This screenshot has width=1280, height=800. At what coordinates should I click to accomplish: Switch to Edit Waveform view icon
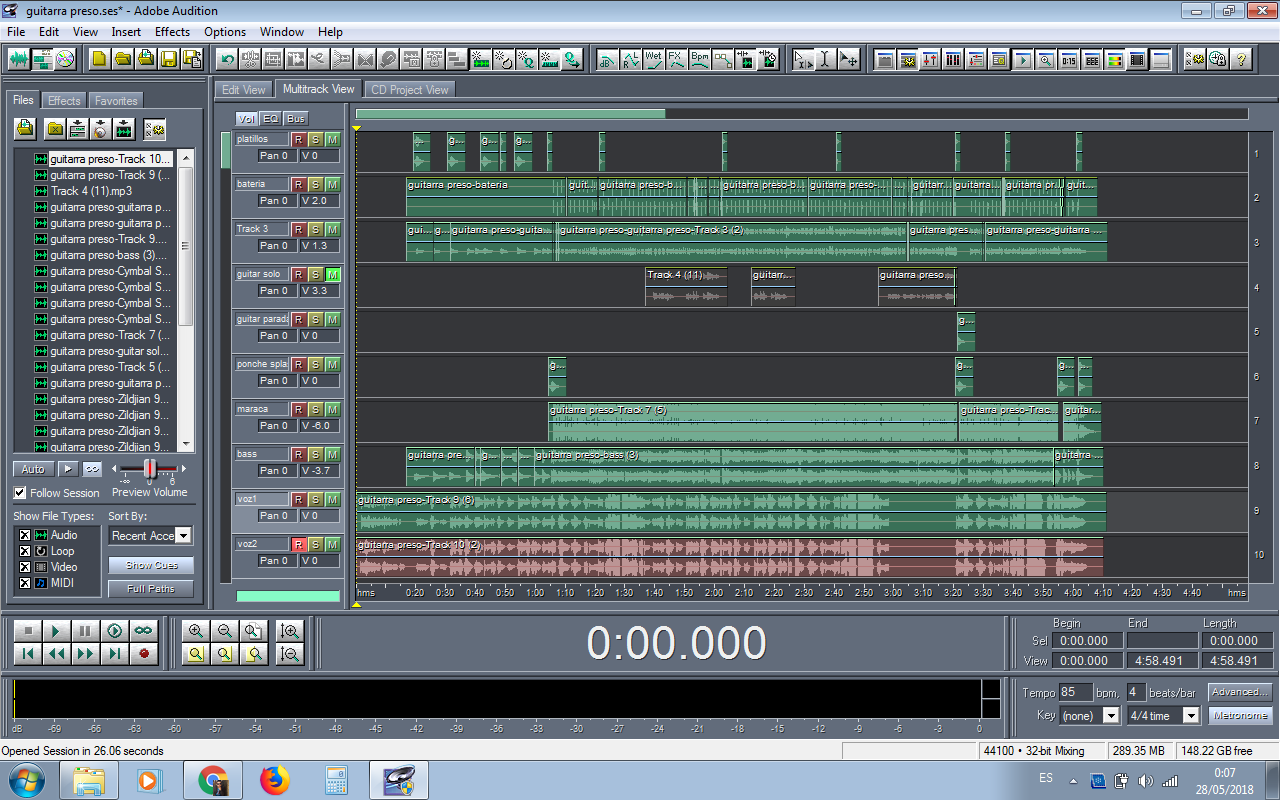click(x=19, y=59)
